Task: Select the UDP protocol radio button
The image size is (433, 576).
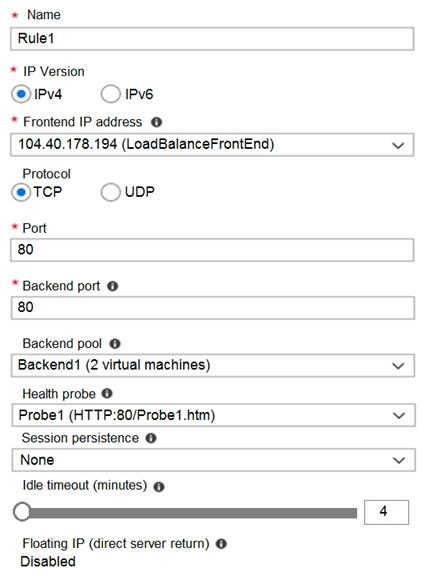Action: click(111, 192)
